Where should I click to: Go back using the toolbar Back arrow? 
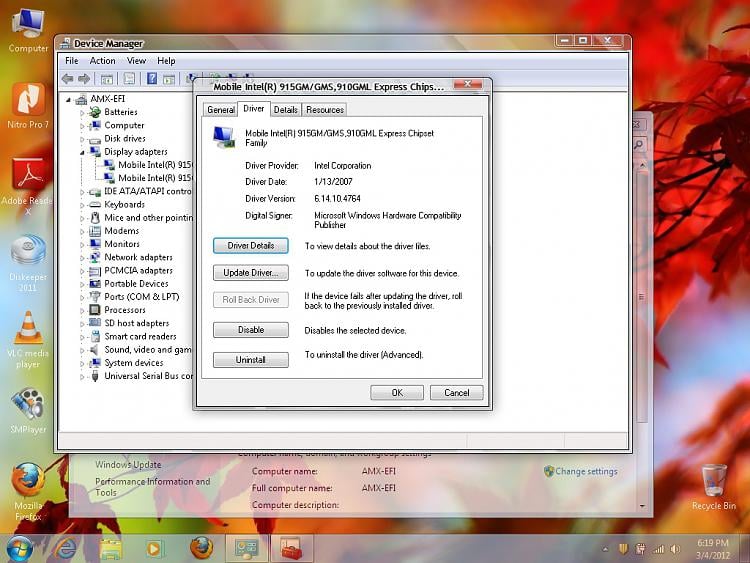click(67, 79)
